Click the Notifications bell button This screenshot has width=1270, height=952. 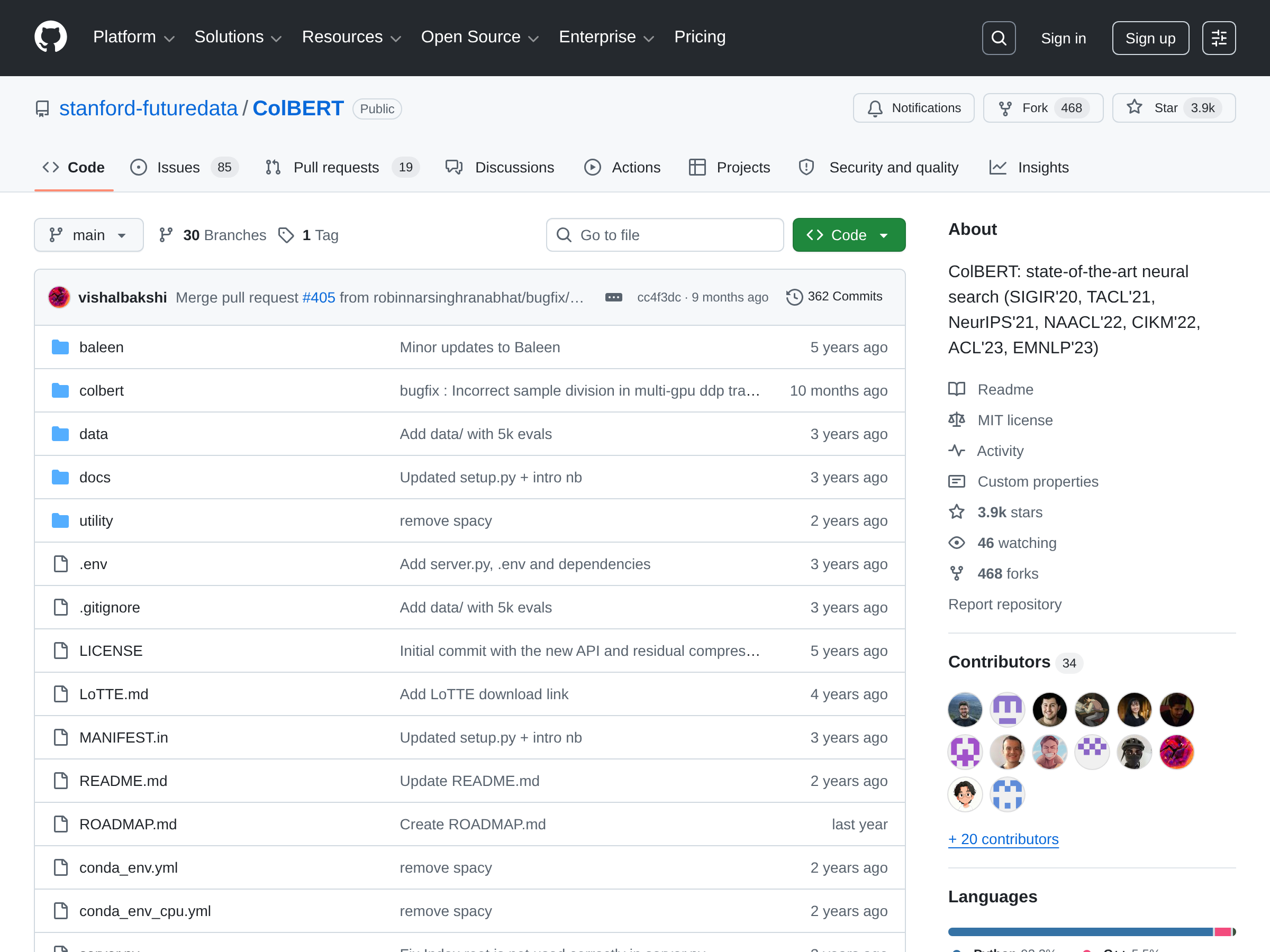tap(913, 108)
